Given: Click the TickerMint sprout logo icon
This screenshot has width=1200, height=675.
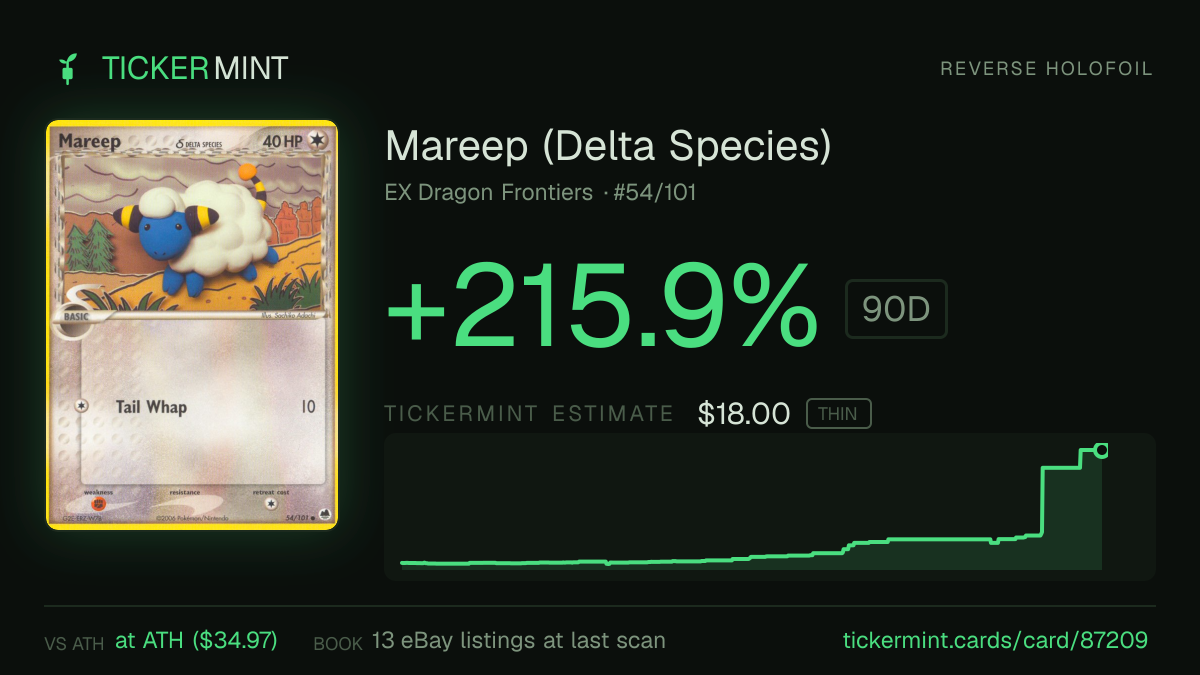Looking at the screenshot, I should coord(68,68).
